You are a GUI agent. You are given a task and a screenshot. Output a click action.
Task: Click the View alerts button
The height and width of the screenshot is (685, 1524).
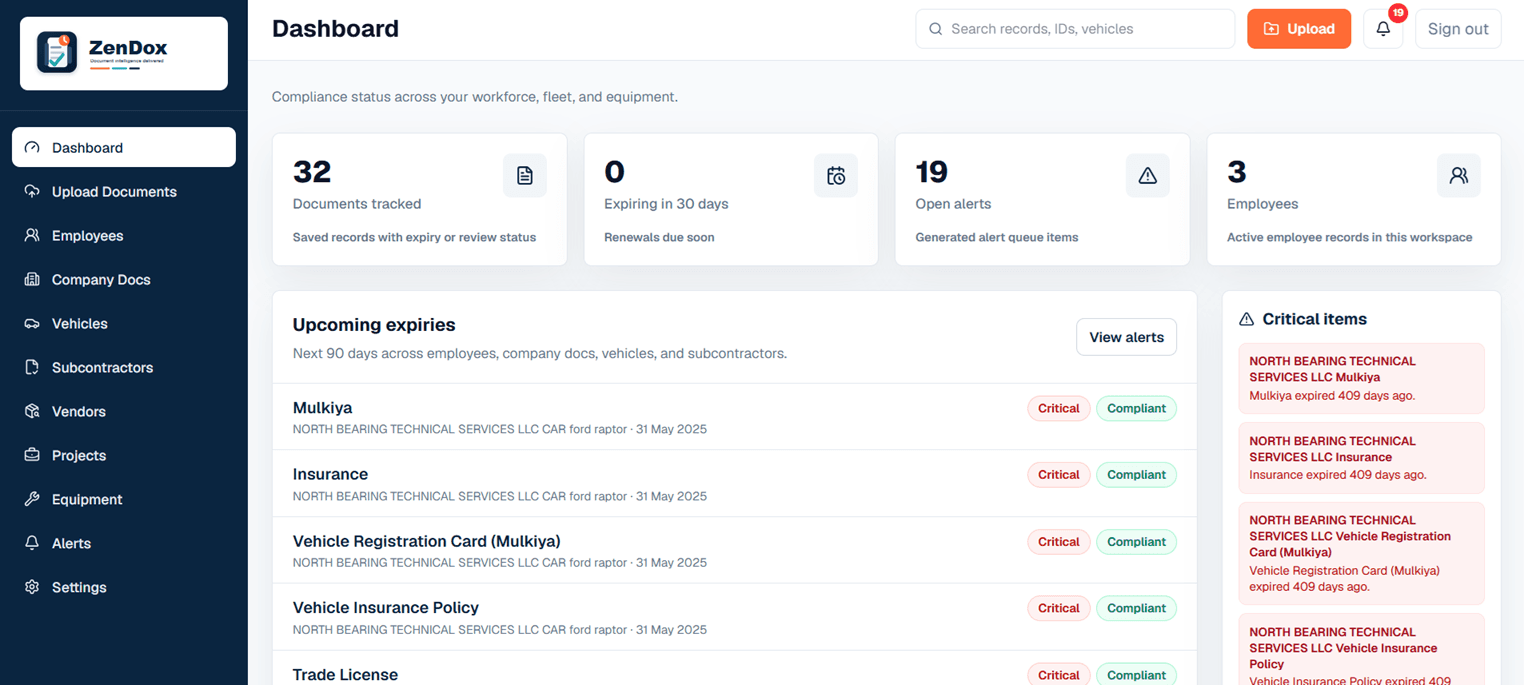[1126, 337]
